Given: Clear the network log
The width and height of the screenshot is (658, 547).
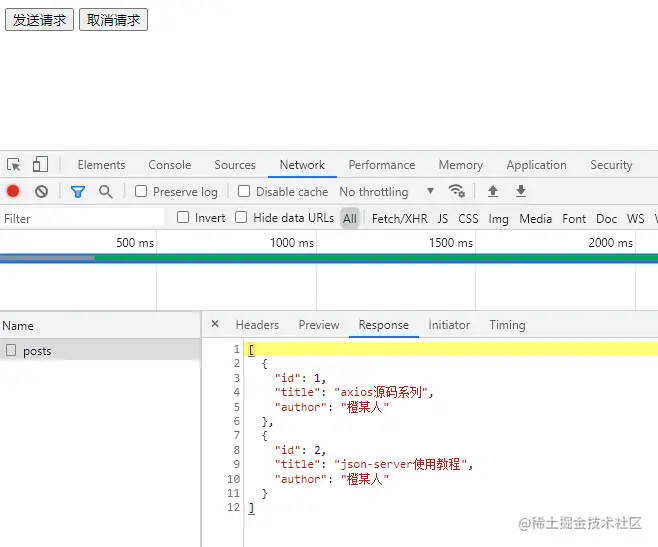Looking at the screenshot, I should 41,191.
